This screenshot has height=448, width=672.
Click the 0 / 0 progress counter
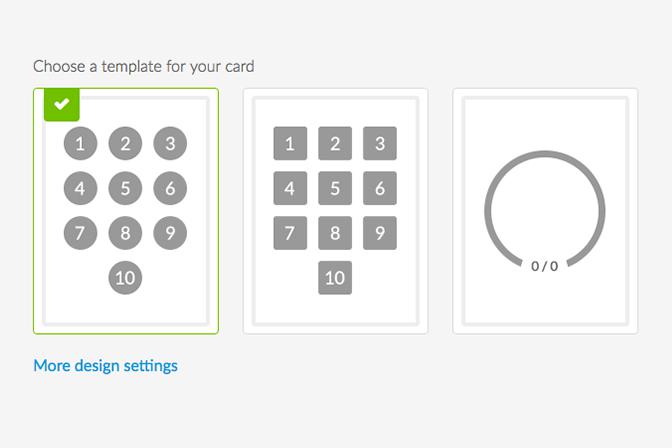click(x=545, y=266)
